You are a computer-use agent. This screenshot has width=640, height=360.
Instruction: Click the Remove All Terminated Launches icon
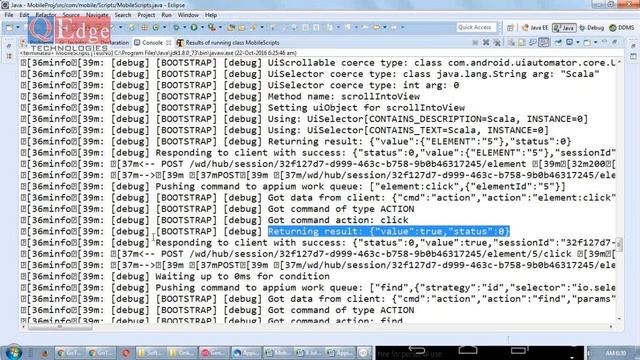coord(497,42)
